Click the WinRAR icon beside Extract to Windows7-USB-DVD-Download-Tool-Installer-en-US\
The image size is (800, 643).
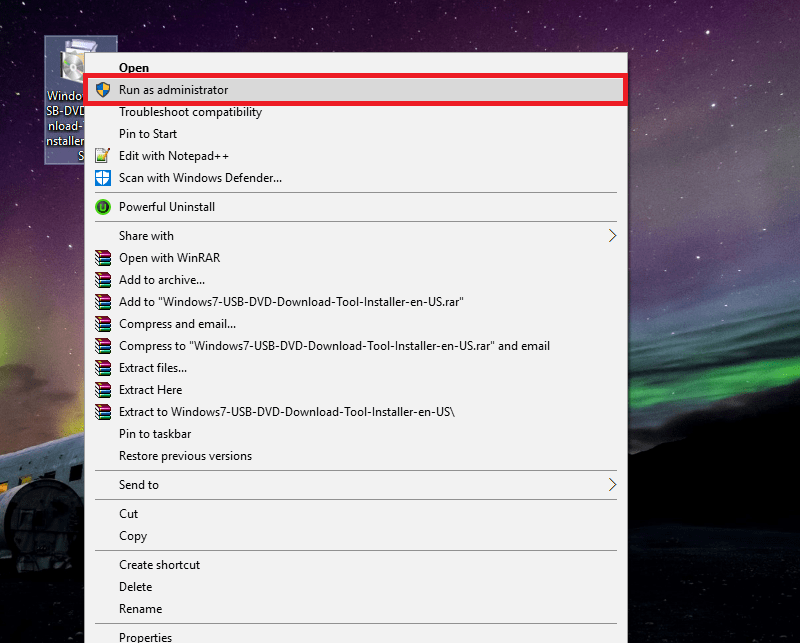(x=103, y=411)
